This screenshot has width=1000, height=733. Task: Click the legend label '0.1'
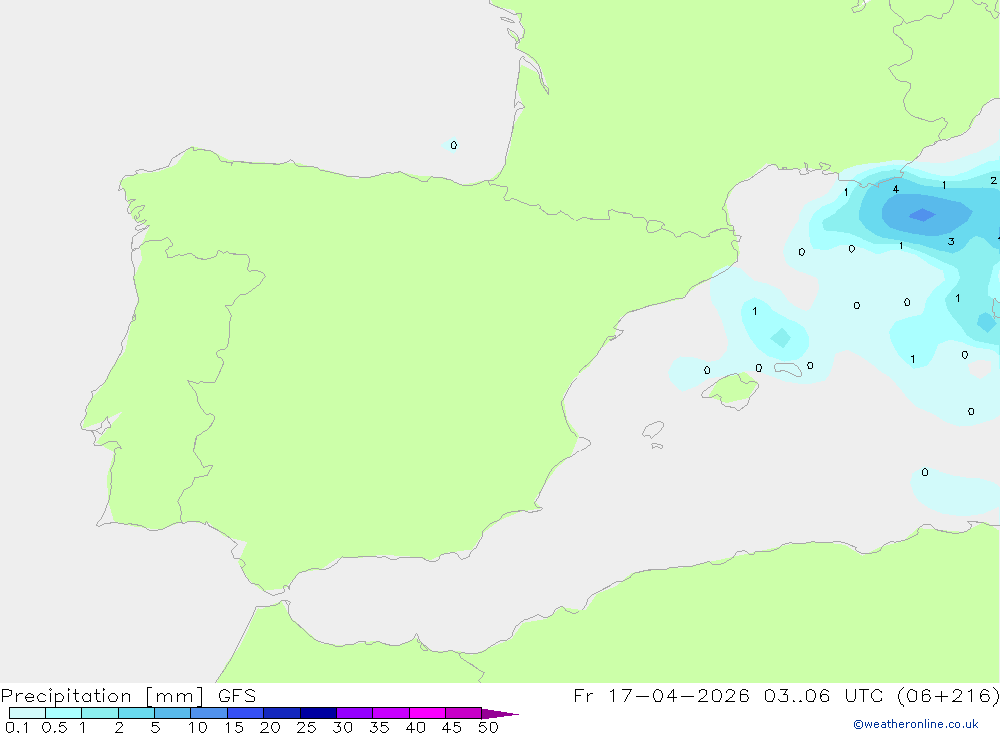[17, 727]
